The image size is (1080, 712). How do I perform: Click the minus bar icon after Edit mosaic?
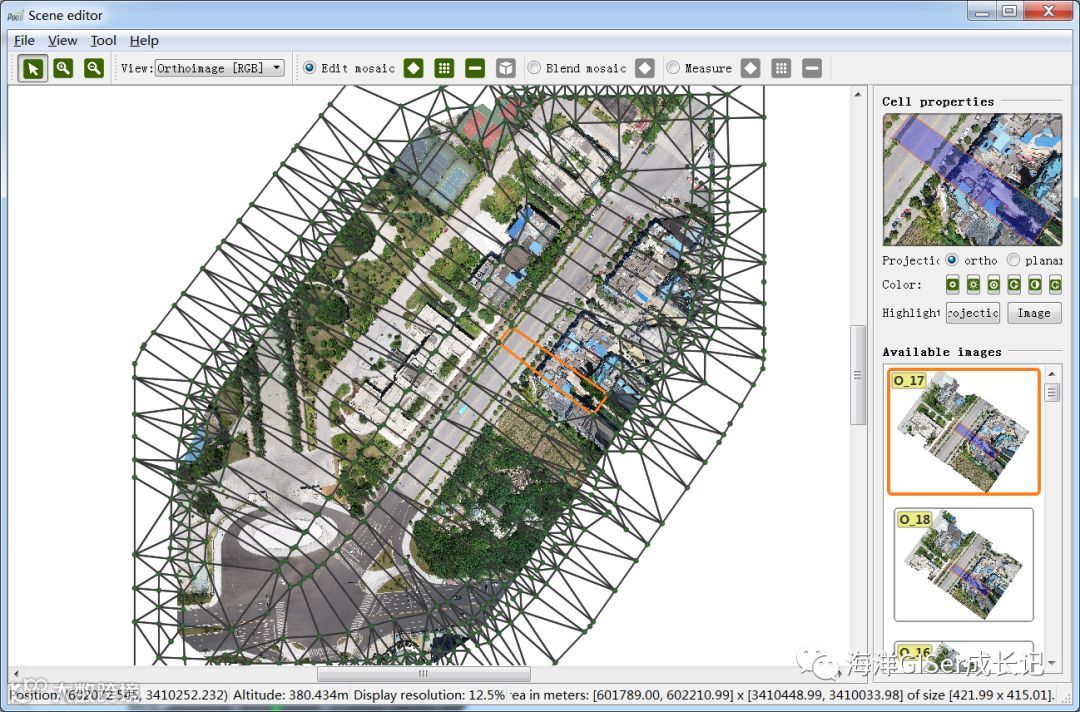pyautogui.click(x=475, y=68)
